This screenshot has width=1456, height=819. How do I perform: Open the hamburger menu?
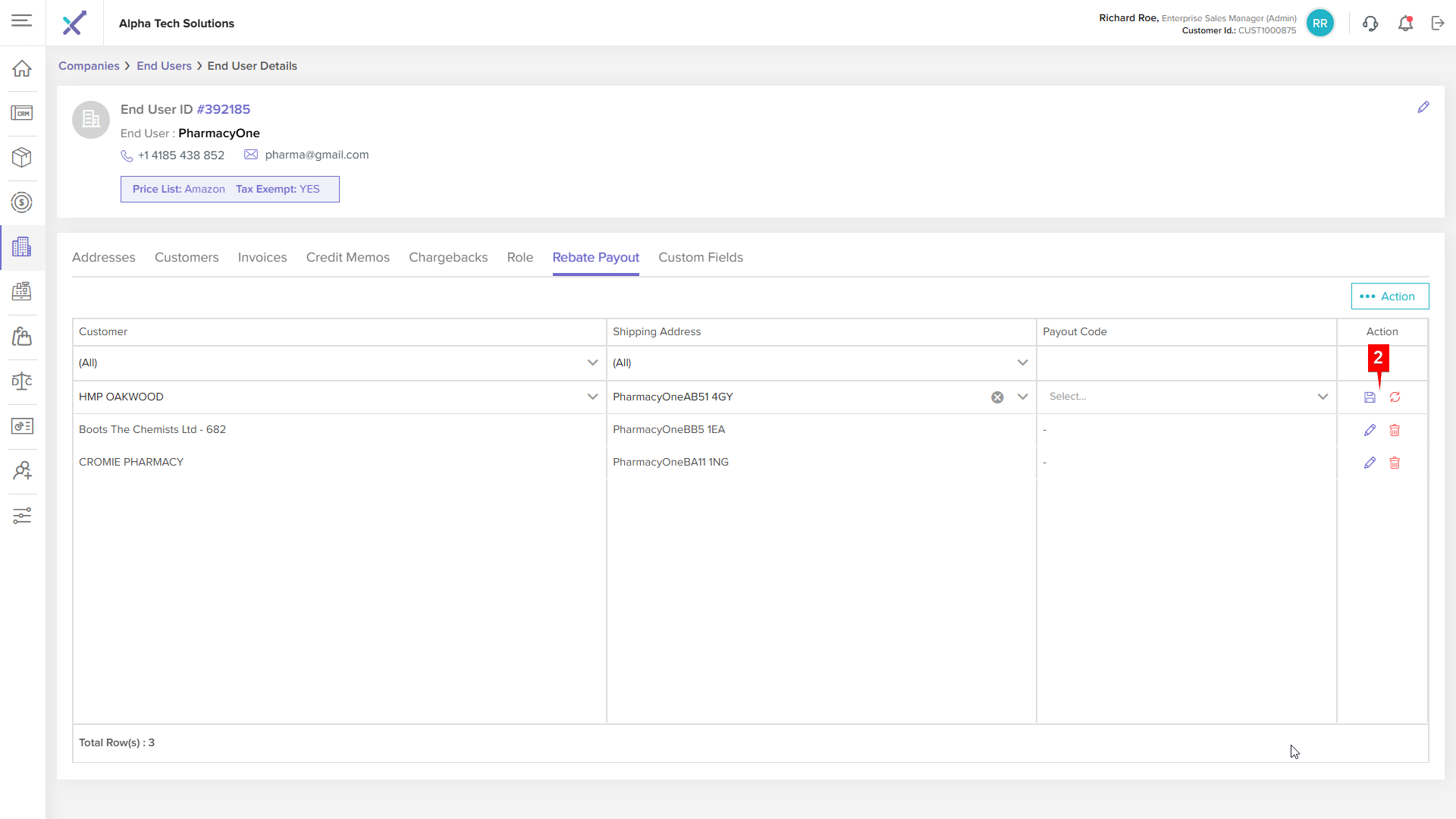tap(22, 20)
